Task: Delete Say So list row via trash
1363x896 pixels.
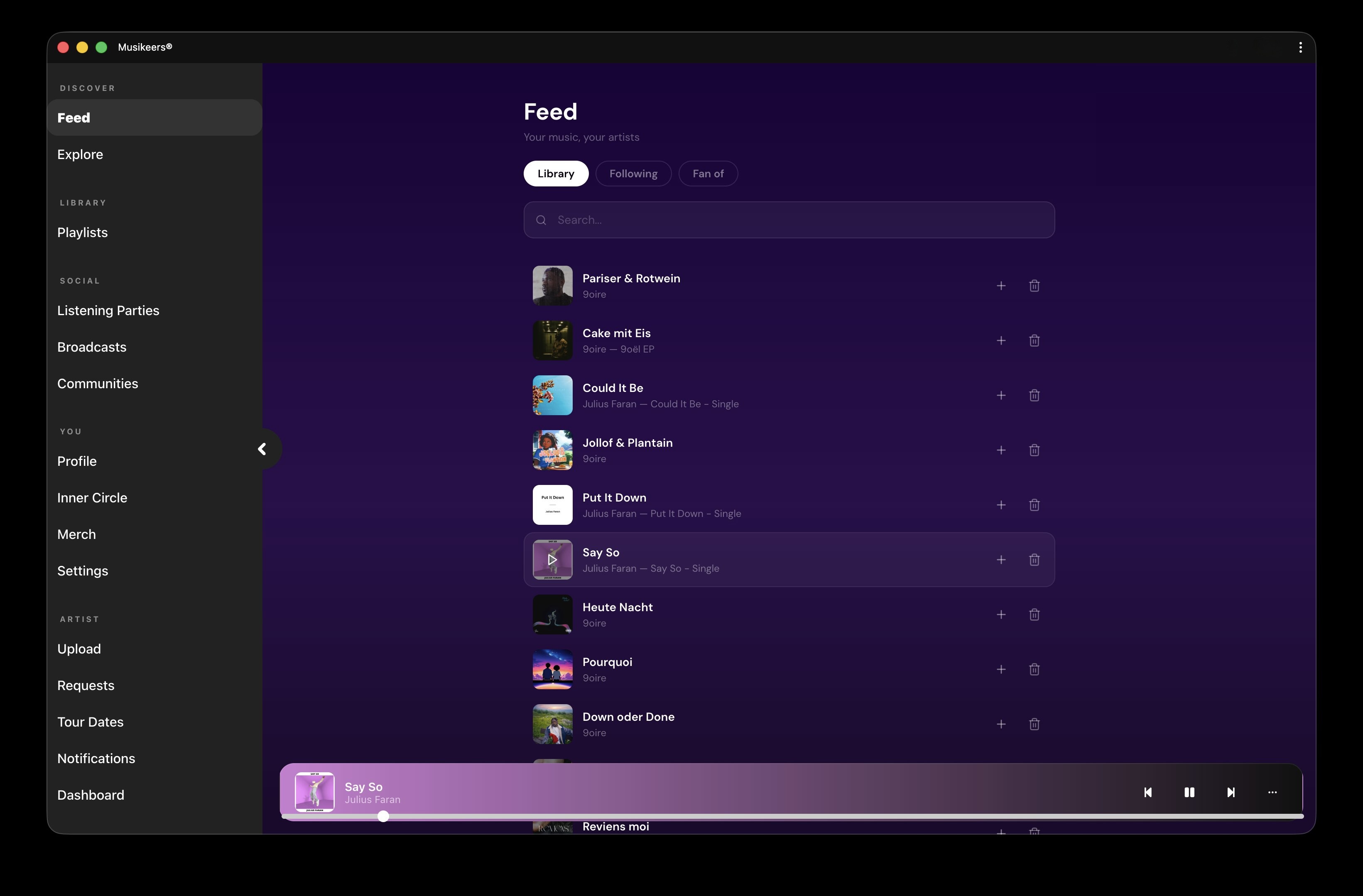Action: [1034, 560]
